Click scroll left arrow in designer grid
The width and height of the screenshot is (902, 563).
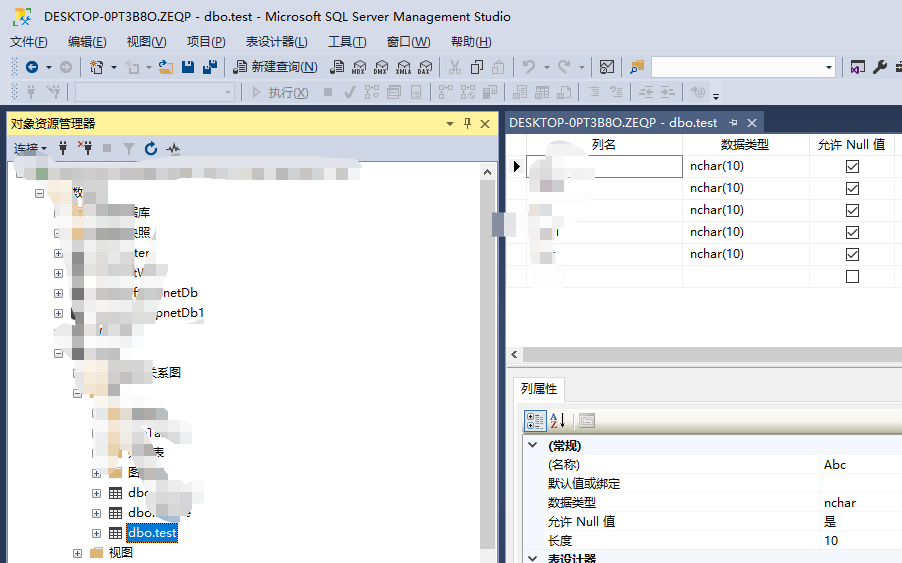tap(514, 355)
